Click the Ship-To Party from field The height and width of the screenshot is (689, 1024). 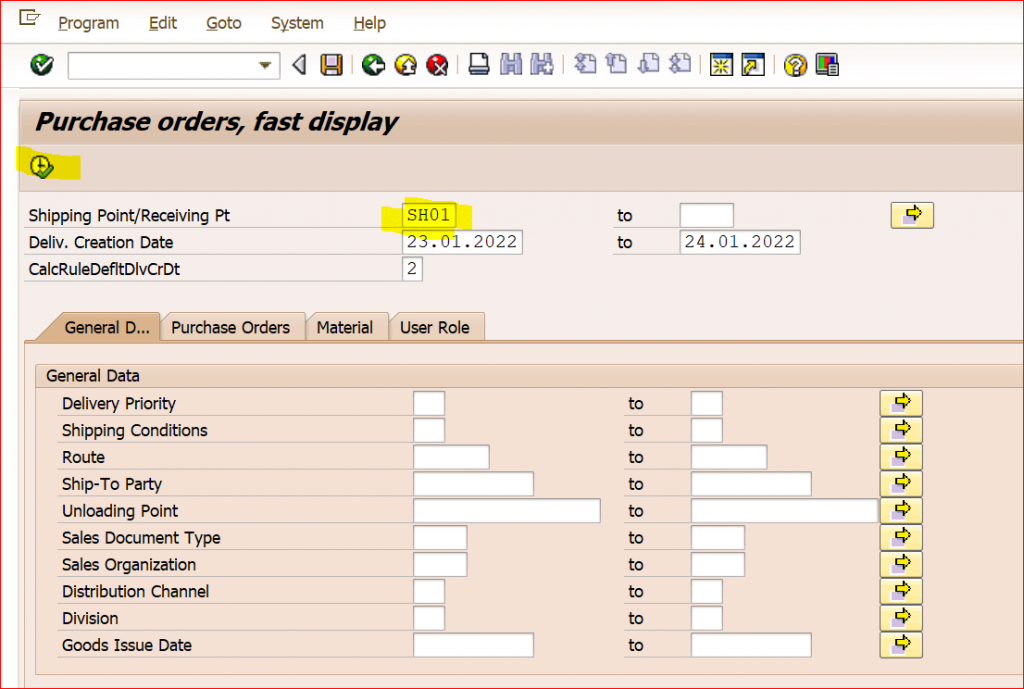[x=473, y=484]
